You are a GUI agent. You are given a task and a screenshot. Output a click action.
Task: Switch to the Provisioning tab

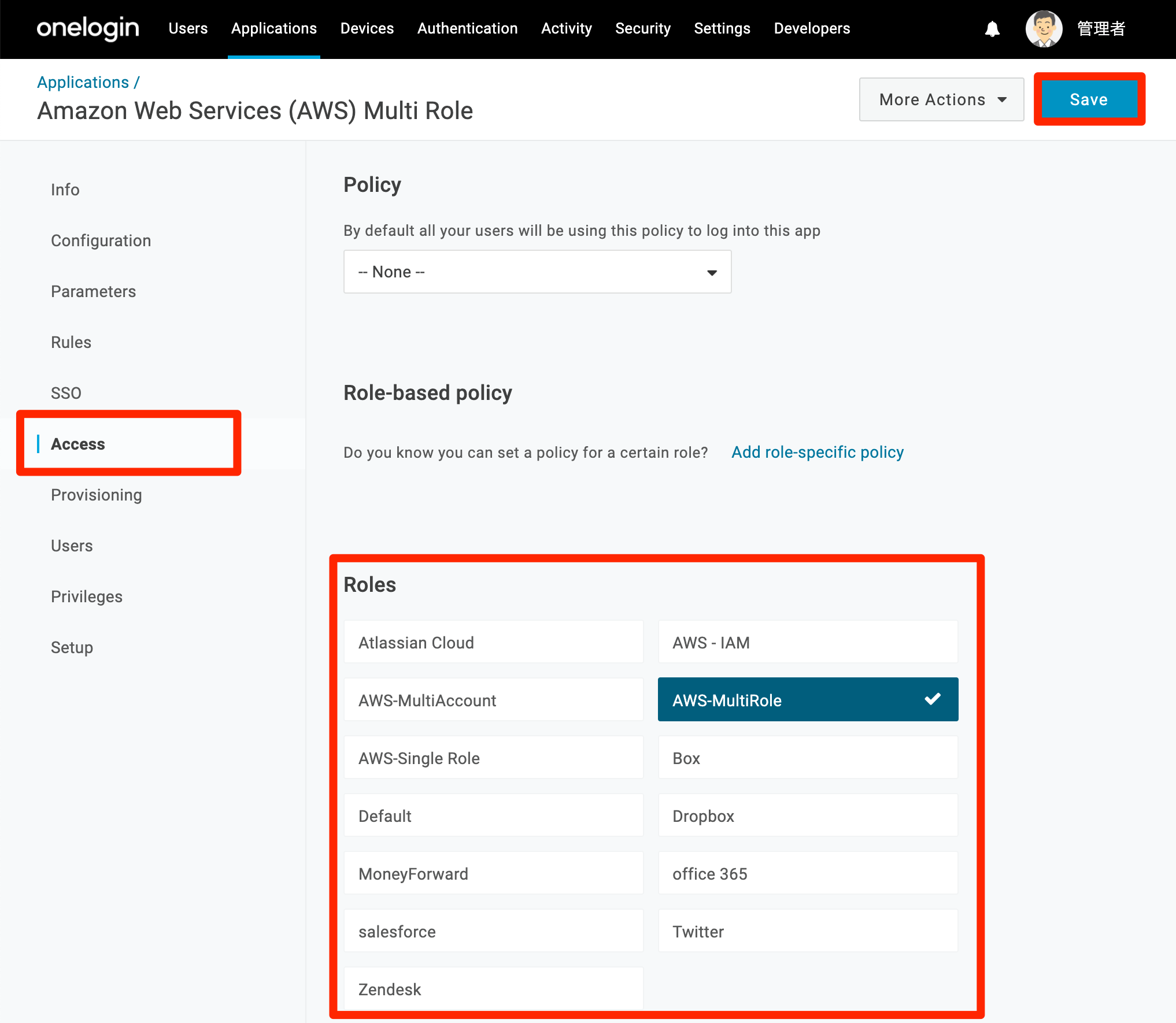pyautogui.click(x=96, y=495)
